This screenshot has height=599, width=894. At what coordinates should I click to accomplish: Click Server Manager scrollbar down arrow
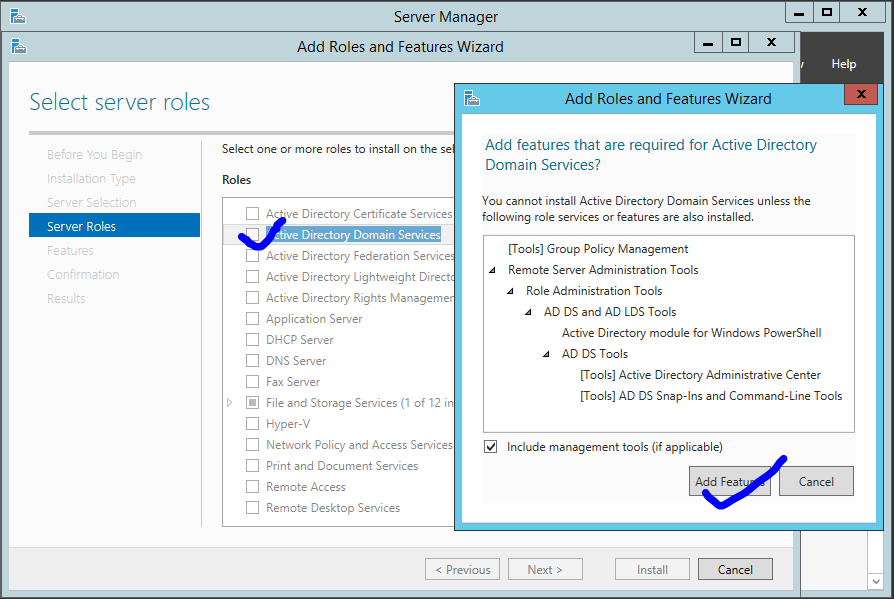(x=876, y=581)
